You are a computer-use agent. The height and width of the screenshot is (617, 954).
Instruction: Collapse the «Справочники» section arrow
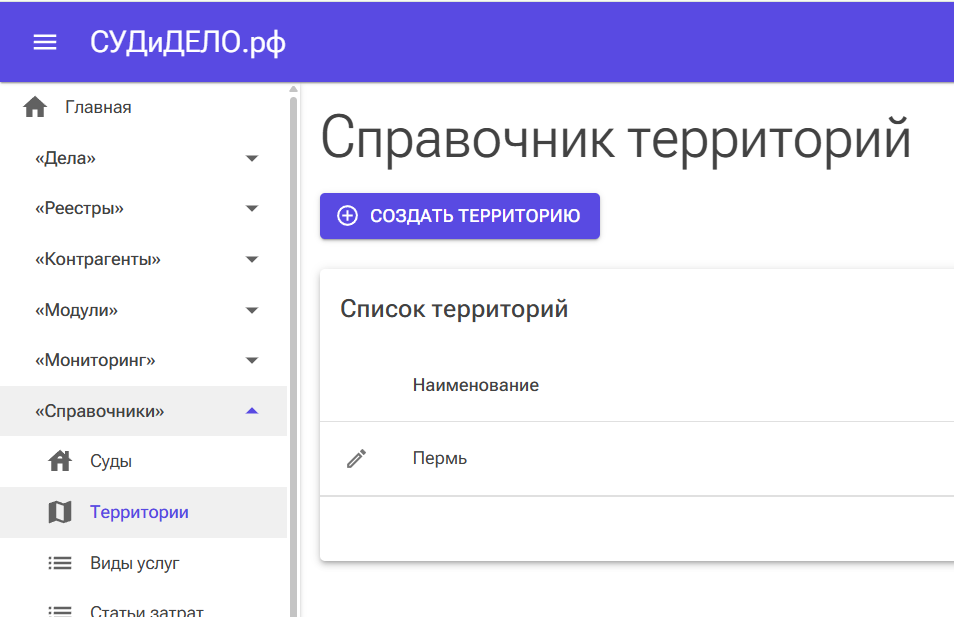[x=252, y=411]
